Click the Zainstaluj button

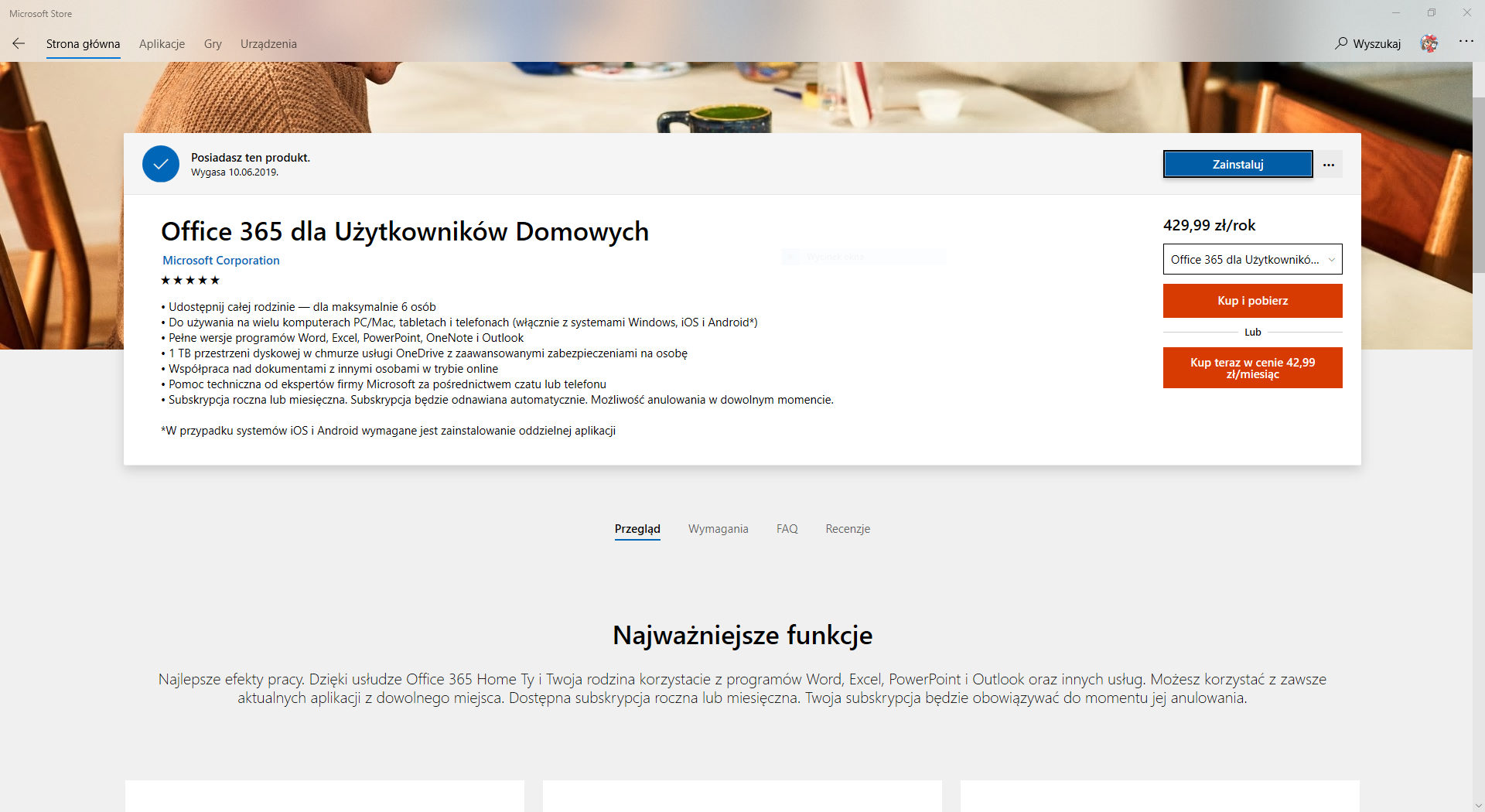[1237, 164]
